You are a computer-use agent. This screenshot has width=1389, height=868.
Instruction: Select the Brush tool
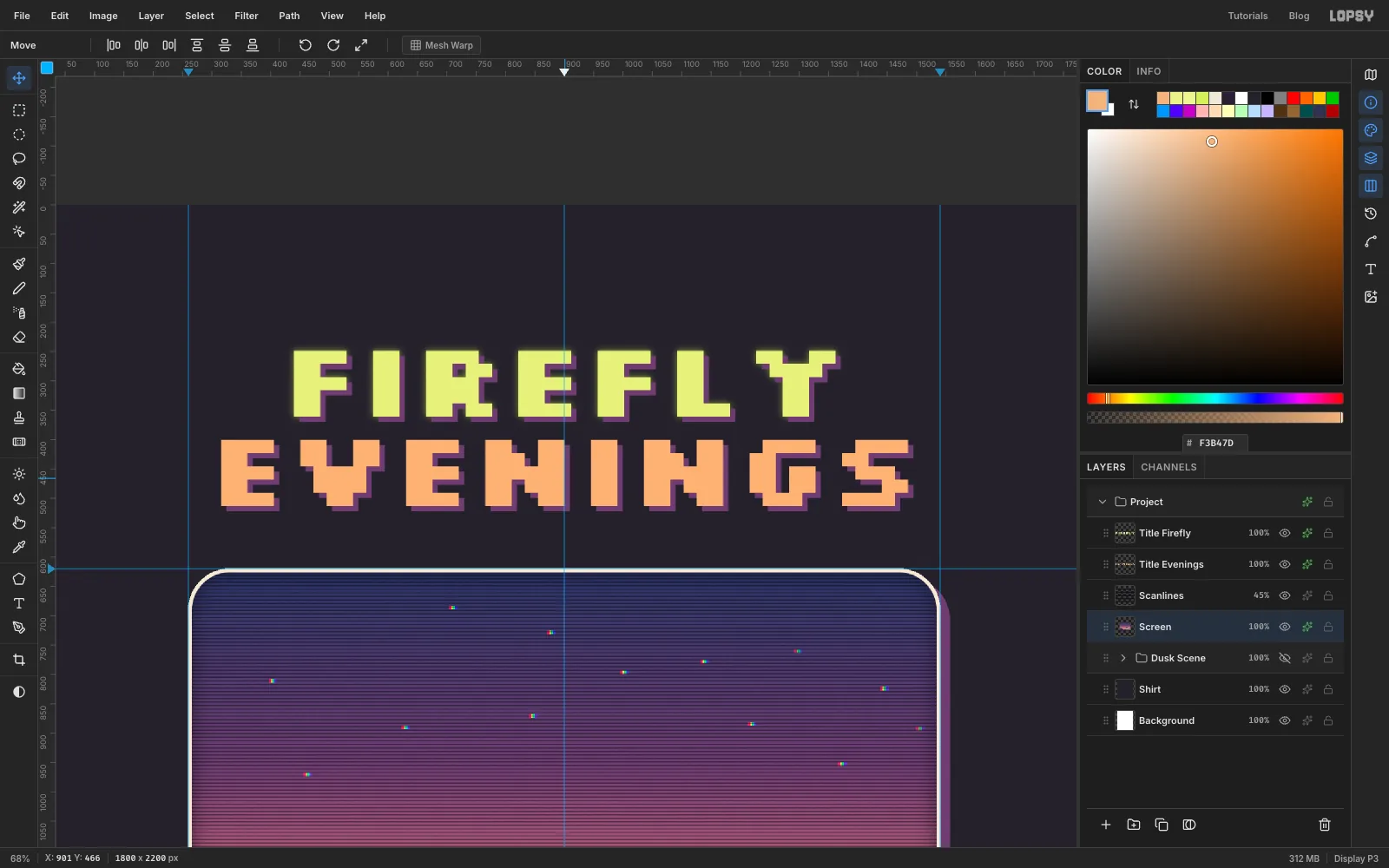[x=19, y=264]
